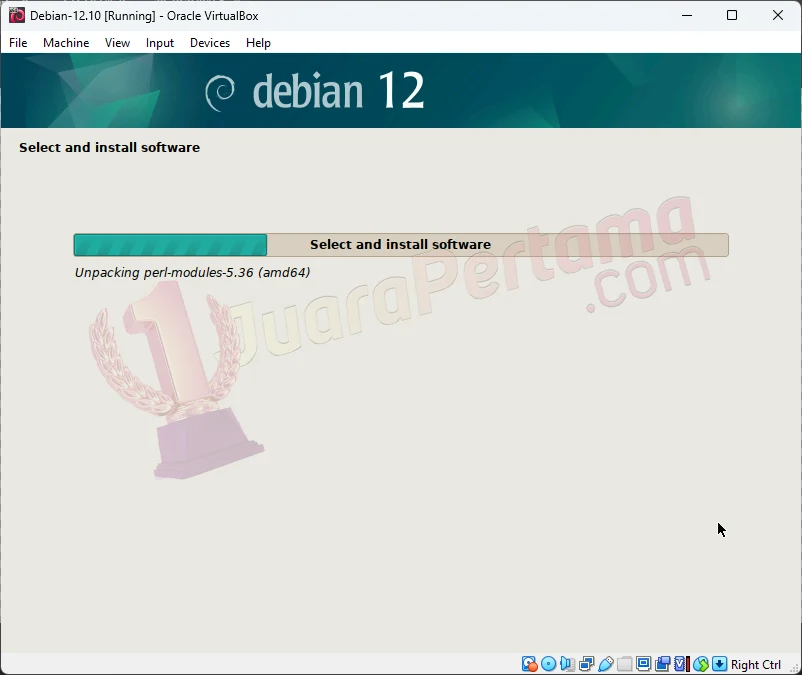Click the network adapter status icon
The height and width of the screenshot is (675, 802).
pos(585,663)
